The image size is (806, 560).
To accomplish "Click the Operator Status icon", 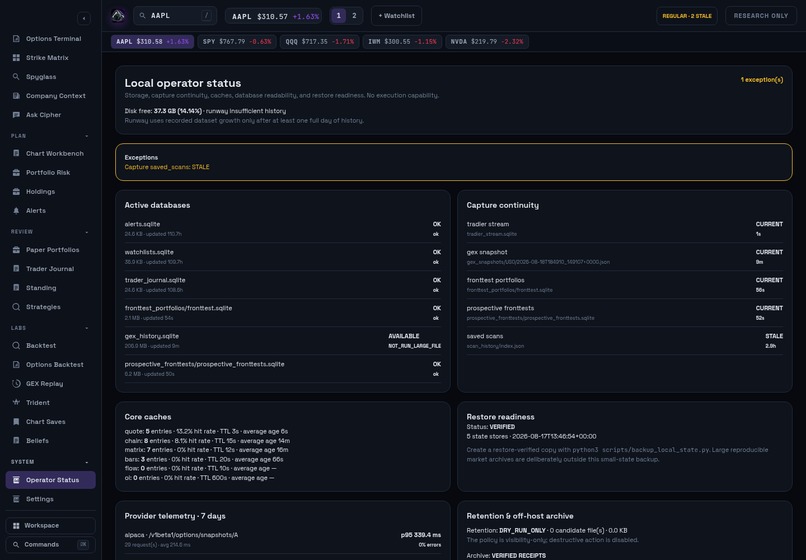I will [x=16, y=480].
